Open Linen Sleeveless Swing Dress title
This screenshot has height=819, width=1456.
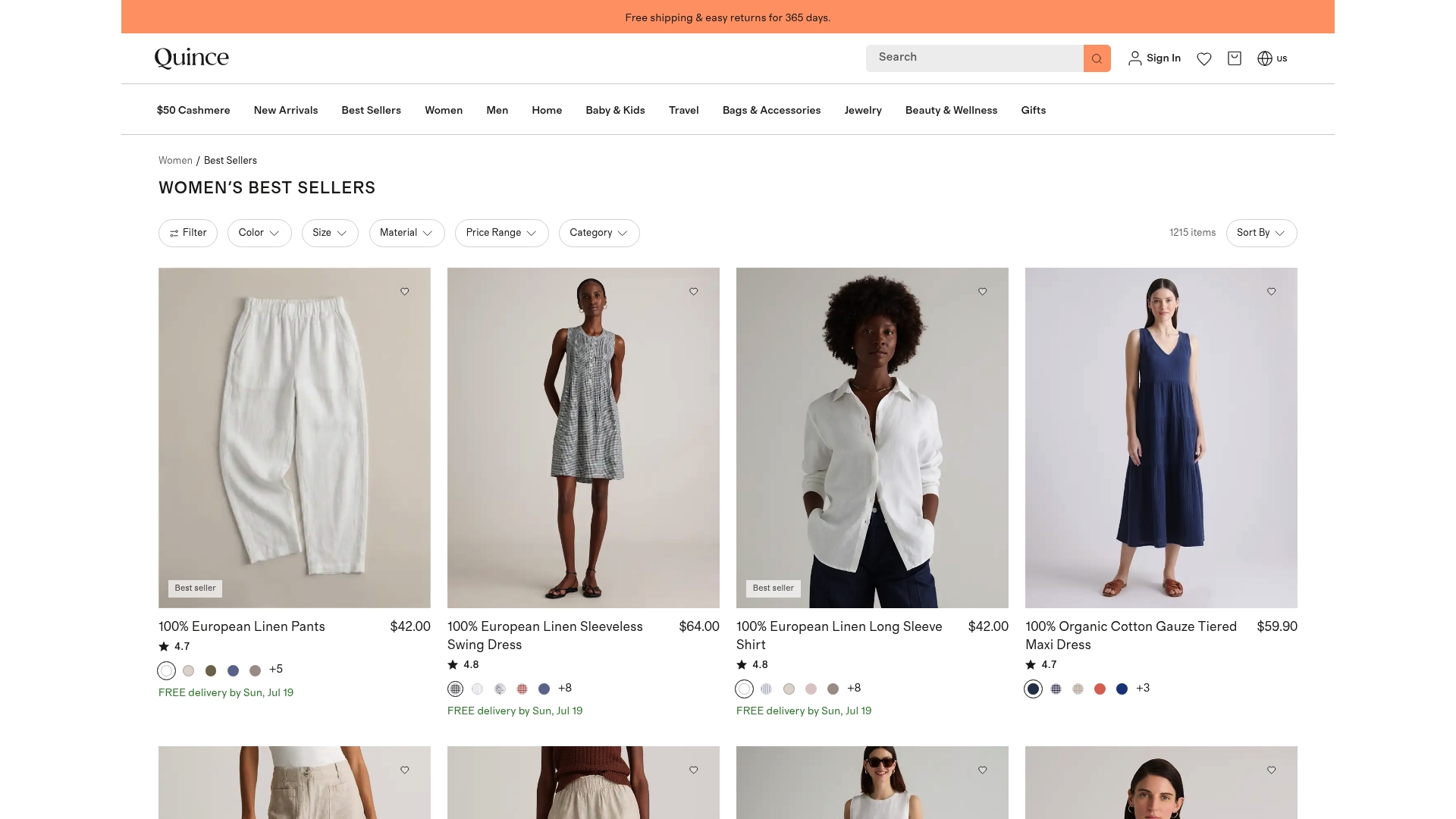545,635
